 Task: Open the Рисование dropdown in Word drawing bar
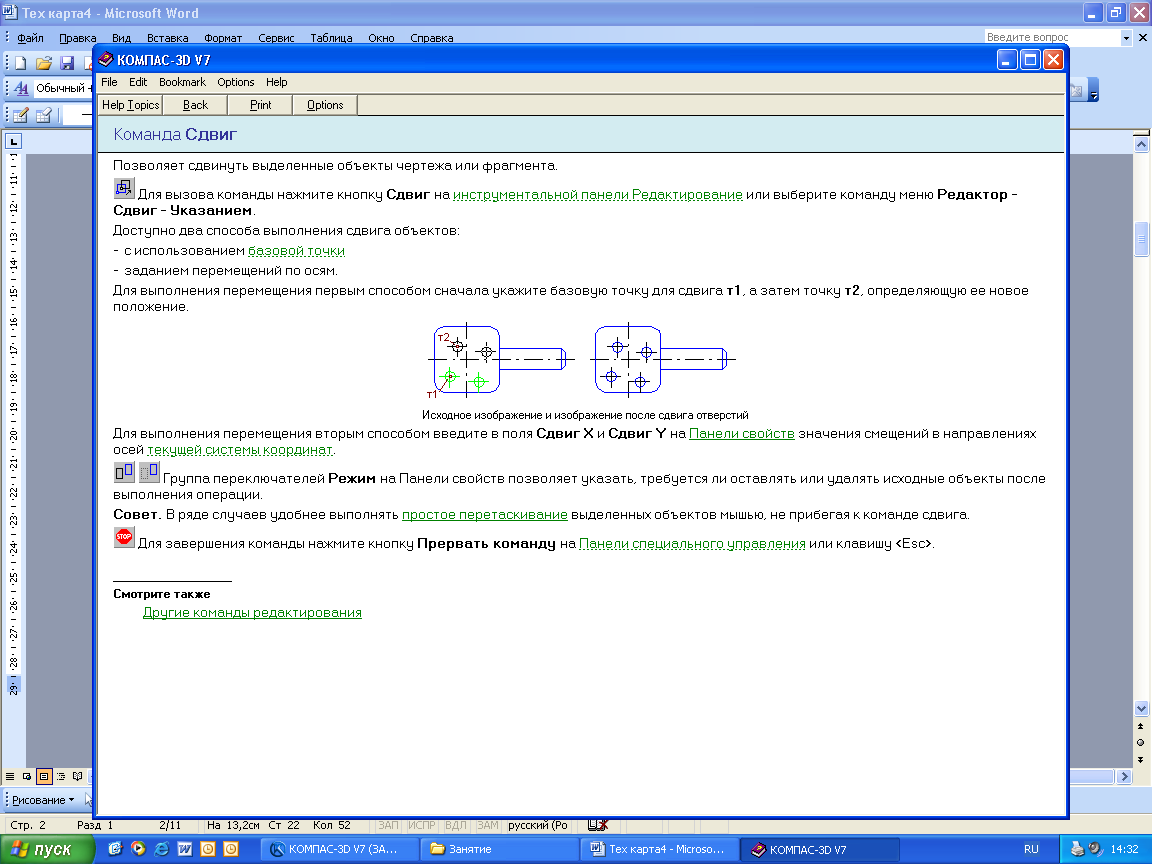[x=43, y=800]
